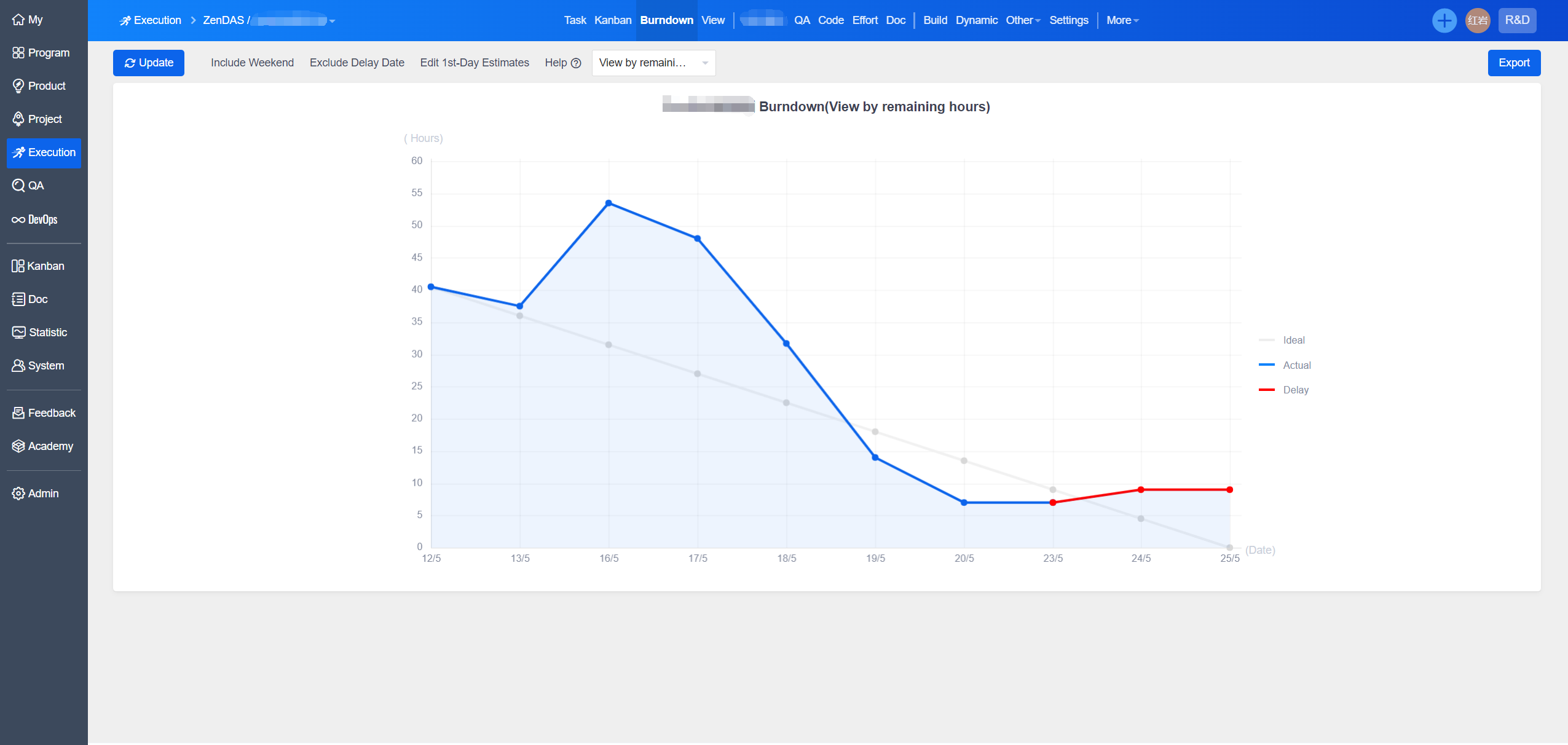
Task: Click the Export button
Action: (x=1513, y=63)
